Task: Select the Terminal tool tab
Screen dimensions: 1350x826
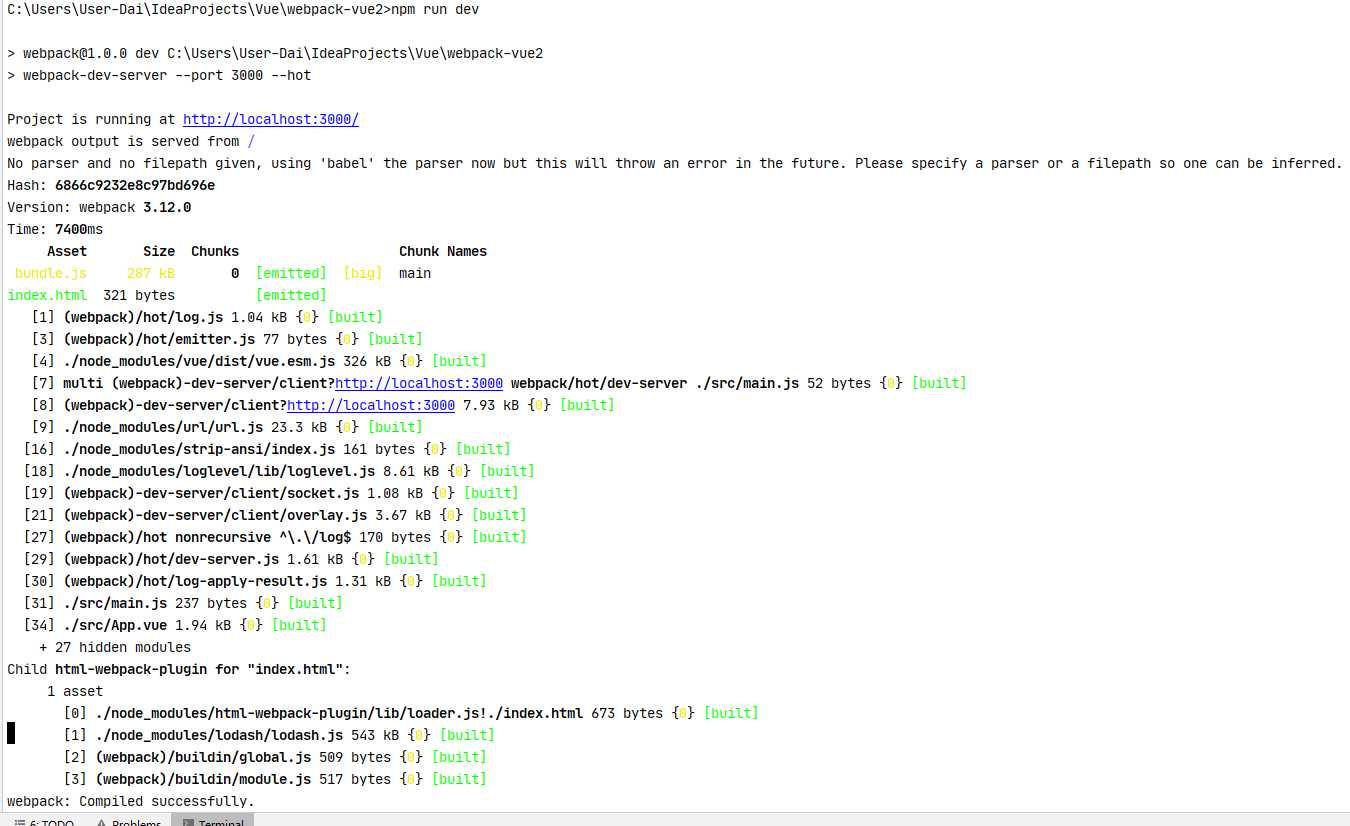Action: click(x=212, y=822)
